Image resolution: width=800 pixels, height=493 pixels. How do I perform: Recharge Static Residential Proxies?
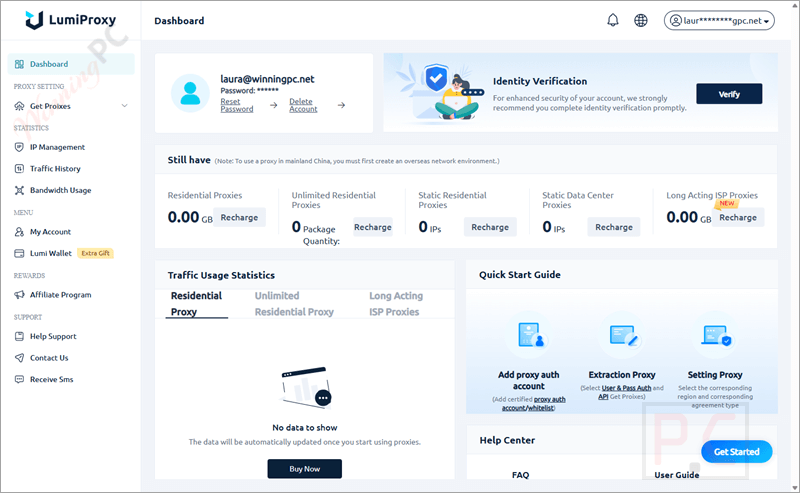point(490,227)
